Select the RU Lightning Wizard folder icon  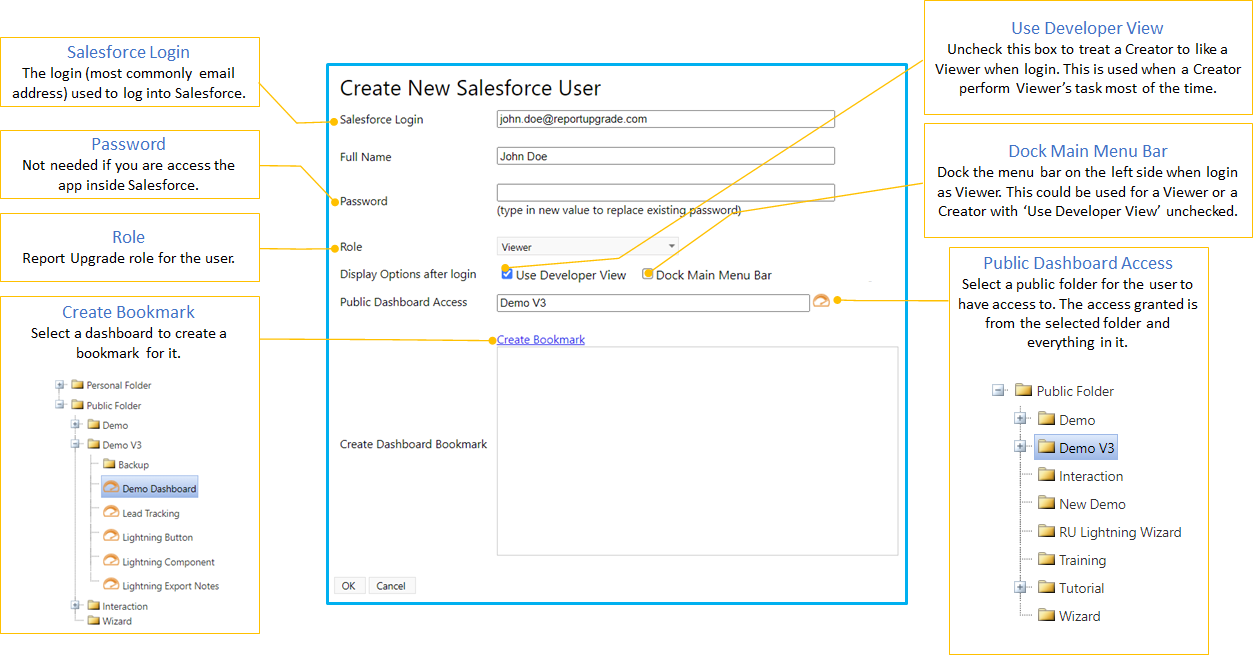click(x=1047, y=532)
